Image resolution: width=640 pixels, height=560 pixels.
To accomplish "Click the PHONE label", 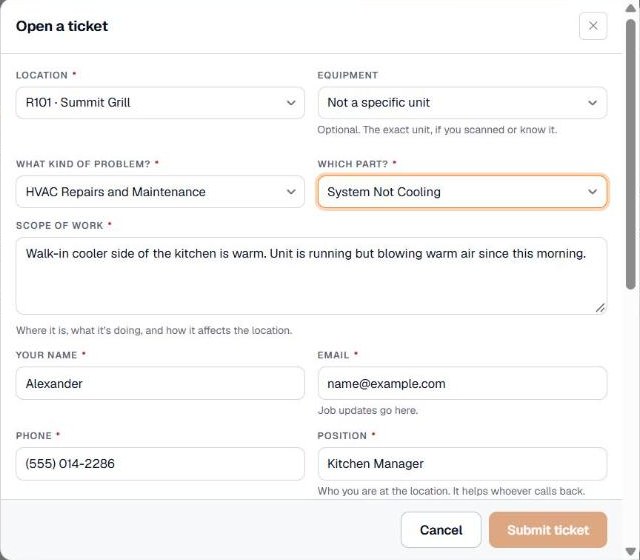I will click(x=33, y=436).
